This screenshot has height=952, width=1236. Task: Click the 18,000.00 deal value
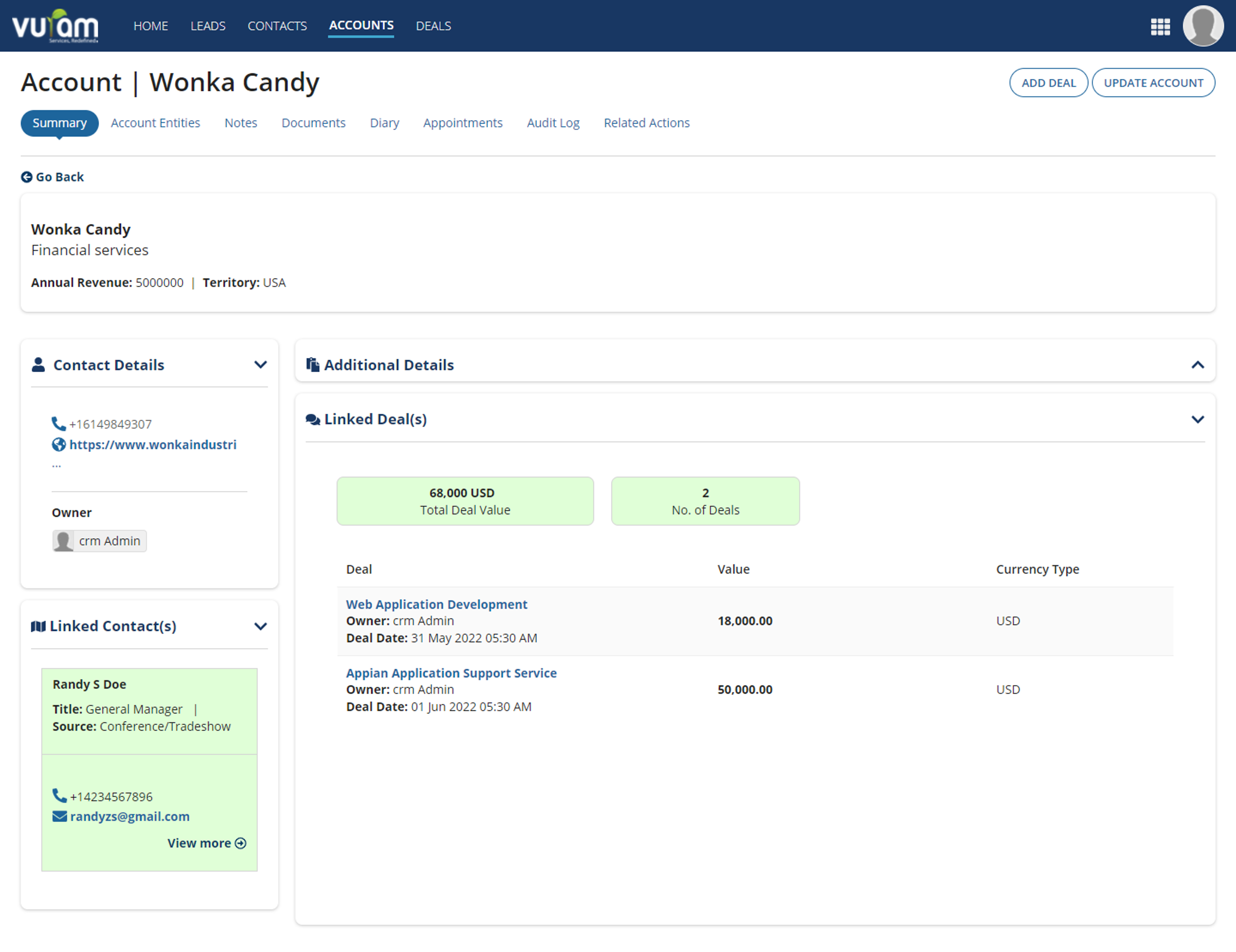click(745, 621)
